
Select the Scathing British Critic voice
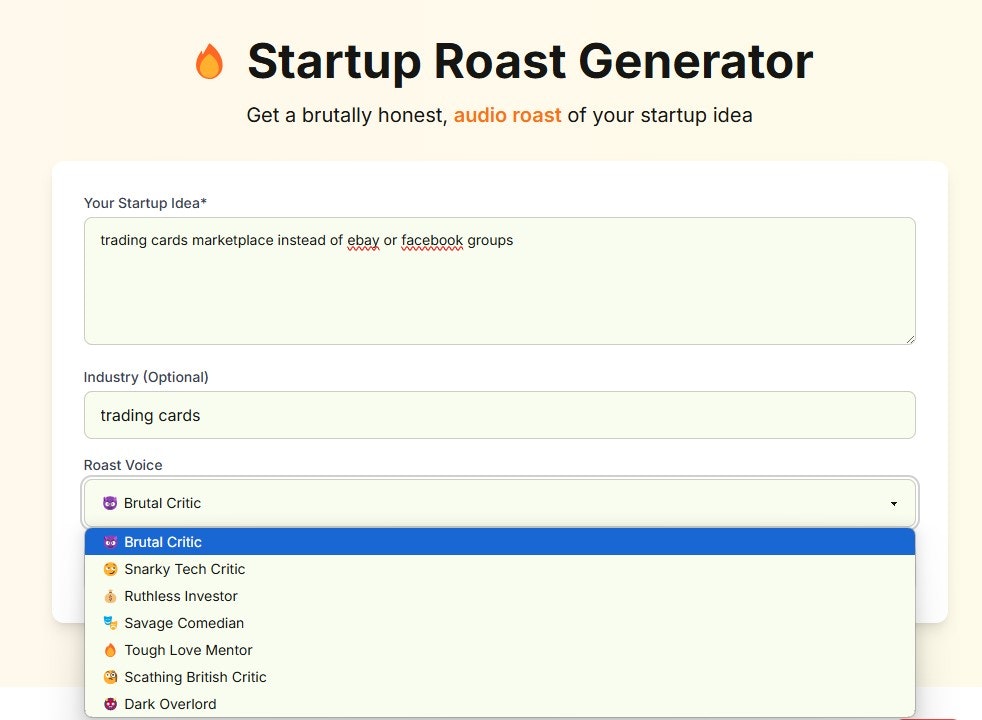500,676
